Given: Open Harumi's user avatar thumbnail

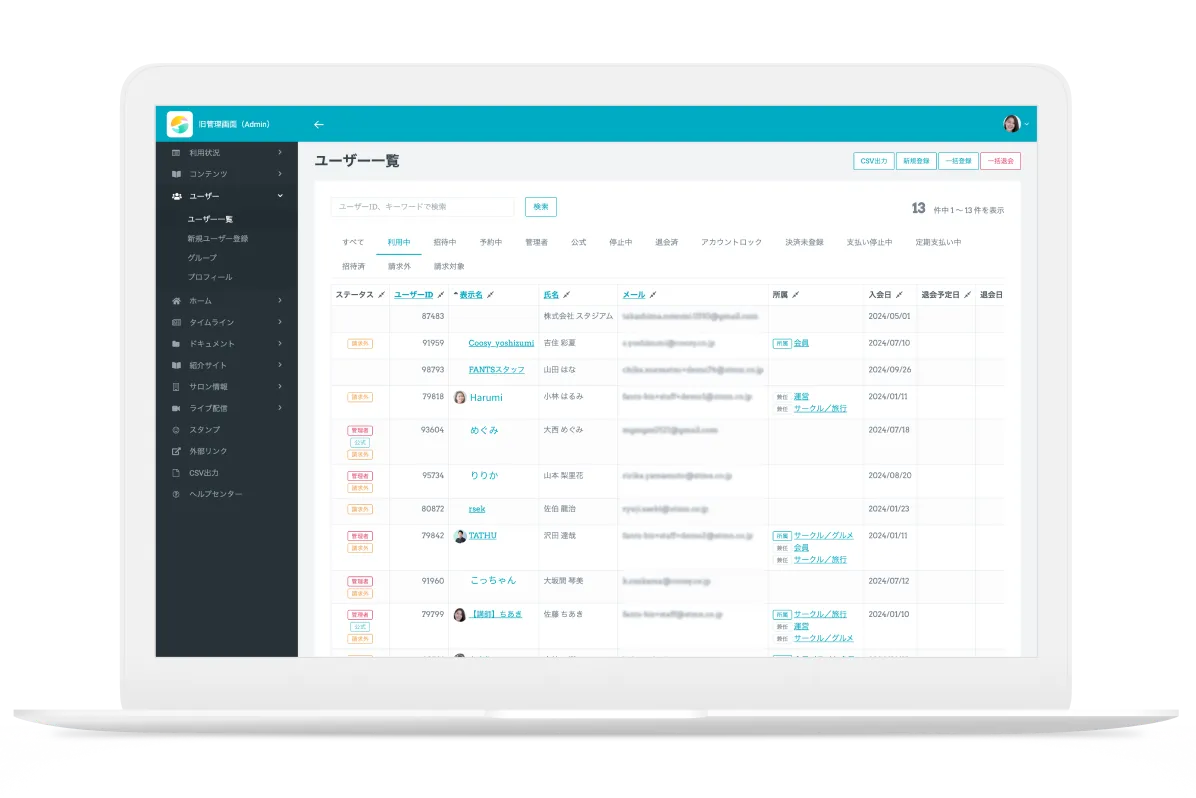Looking at the screenshot, I should click(460, 397).
